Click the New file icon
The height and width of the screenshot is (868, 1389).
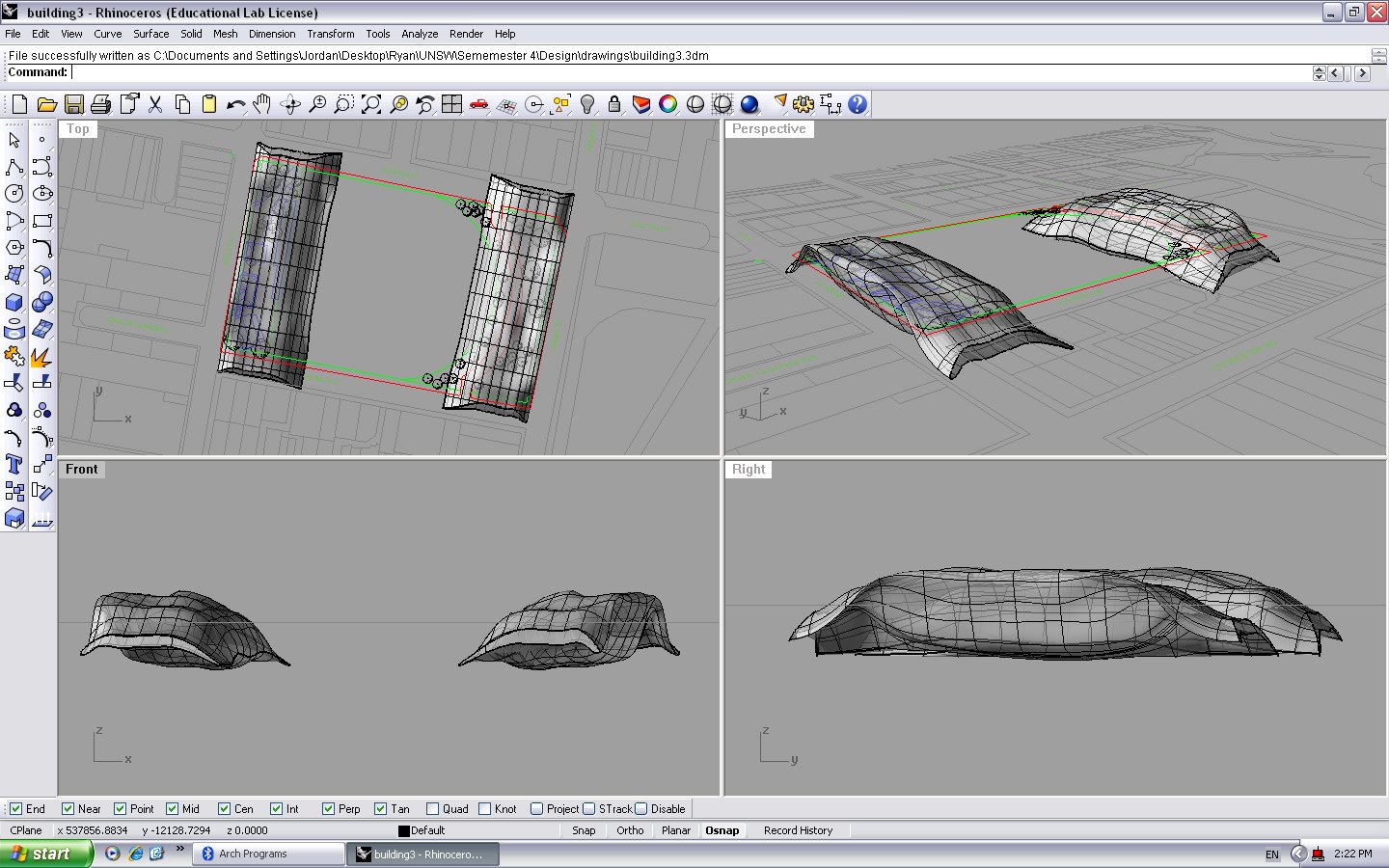point(19,104)
